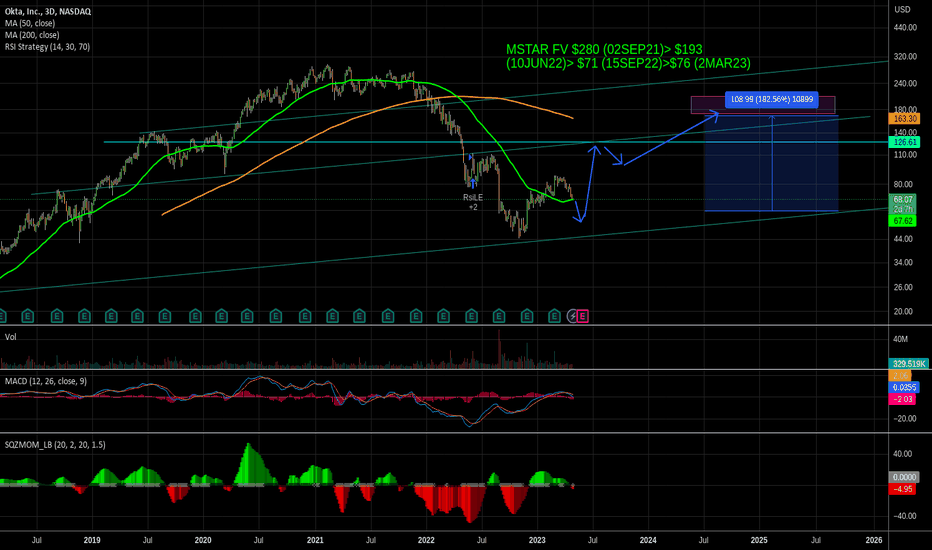Click the 2020 label on time axis
932x550 pixels.
pos(203,540)
